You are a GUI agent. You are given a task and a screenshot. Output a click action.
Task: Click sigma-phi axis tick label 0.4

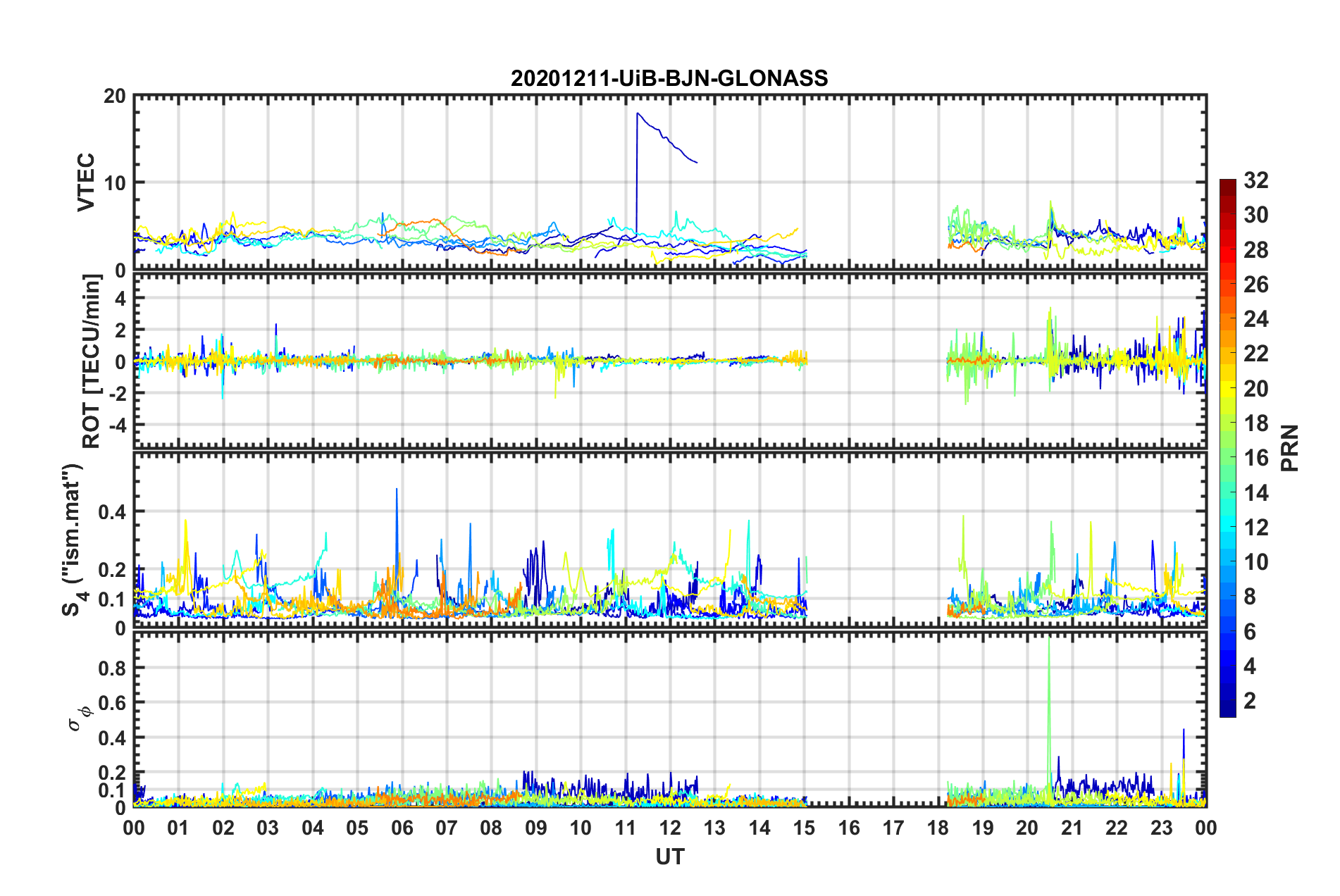point(113,738)
